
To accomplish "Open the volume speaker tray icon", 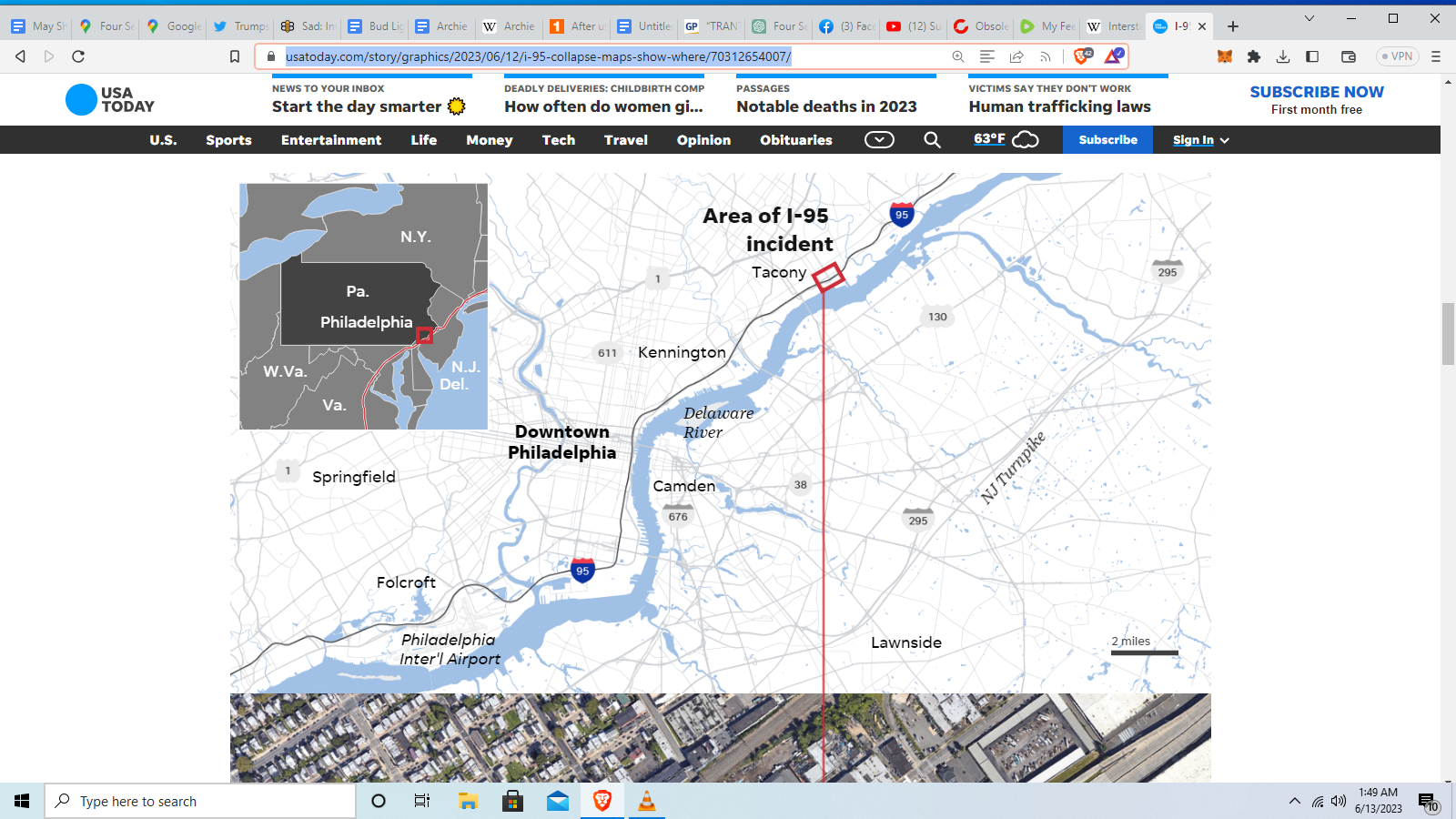I will coord(1339,801).
